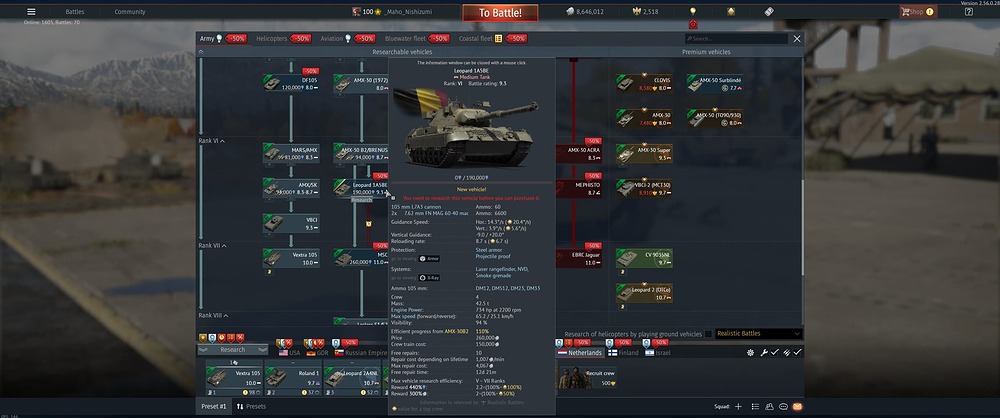
Task: Select the Israel nation tab
Action: click(659, 352)
